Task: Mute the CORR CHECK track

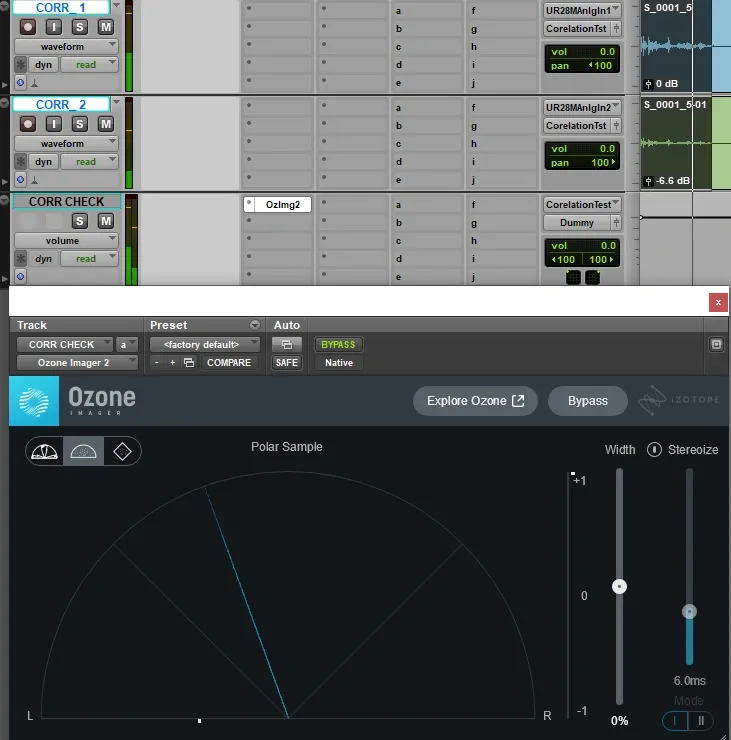Action: (106, 221)
